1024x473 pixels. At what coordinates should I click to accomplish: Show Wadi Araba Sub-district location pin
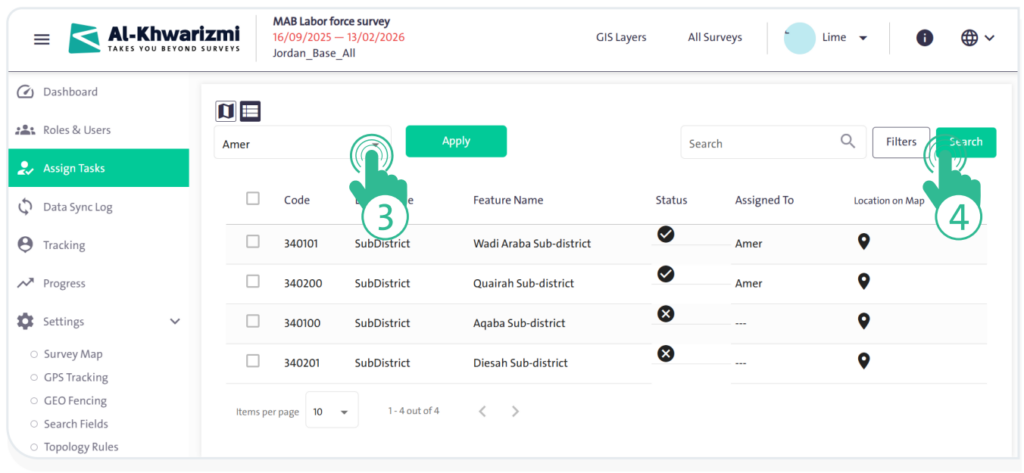coord(864,241)
